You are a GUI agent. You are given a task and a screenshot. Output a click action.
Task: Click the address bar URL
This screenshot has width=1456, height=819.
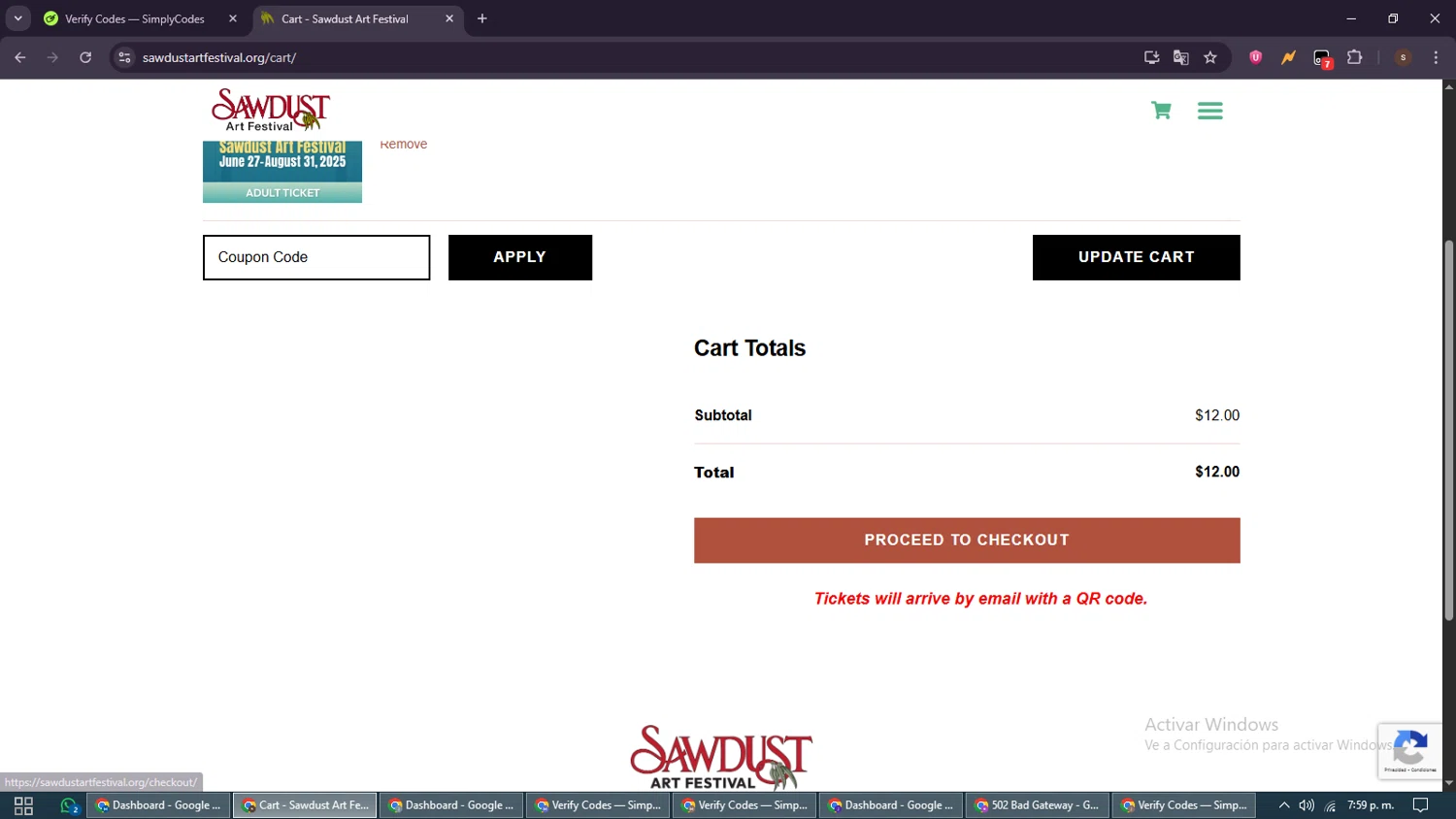click(219, 57)
